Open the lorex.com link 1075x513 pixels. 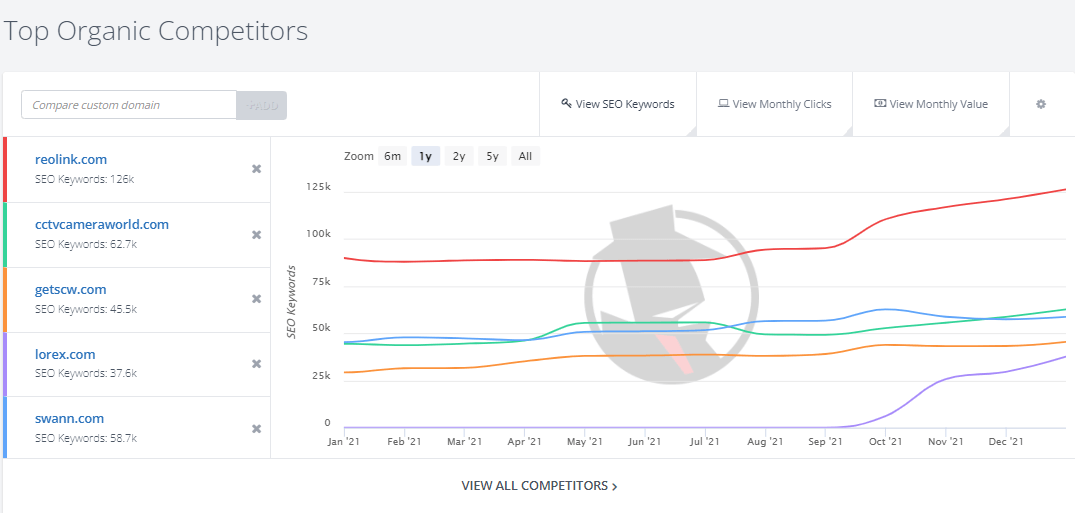65,355
